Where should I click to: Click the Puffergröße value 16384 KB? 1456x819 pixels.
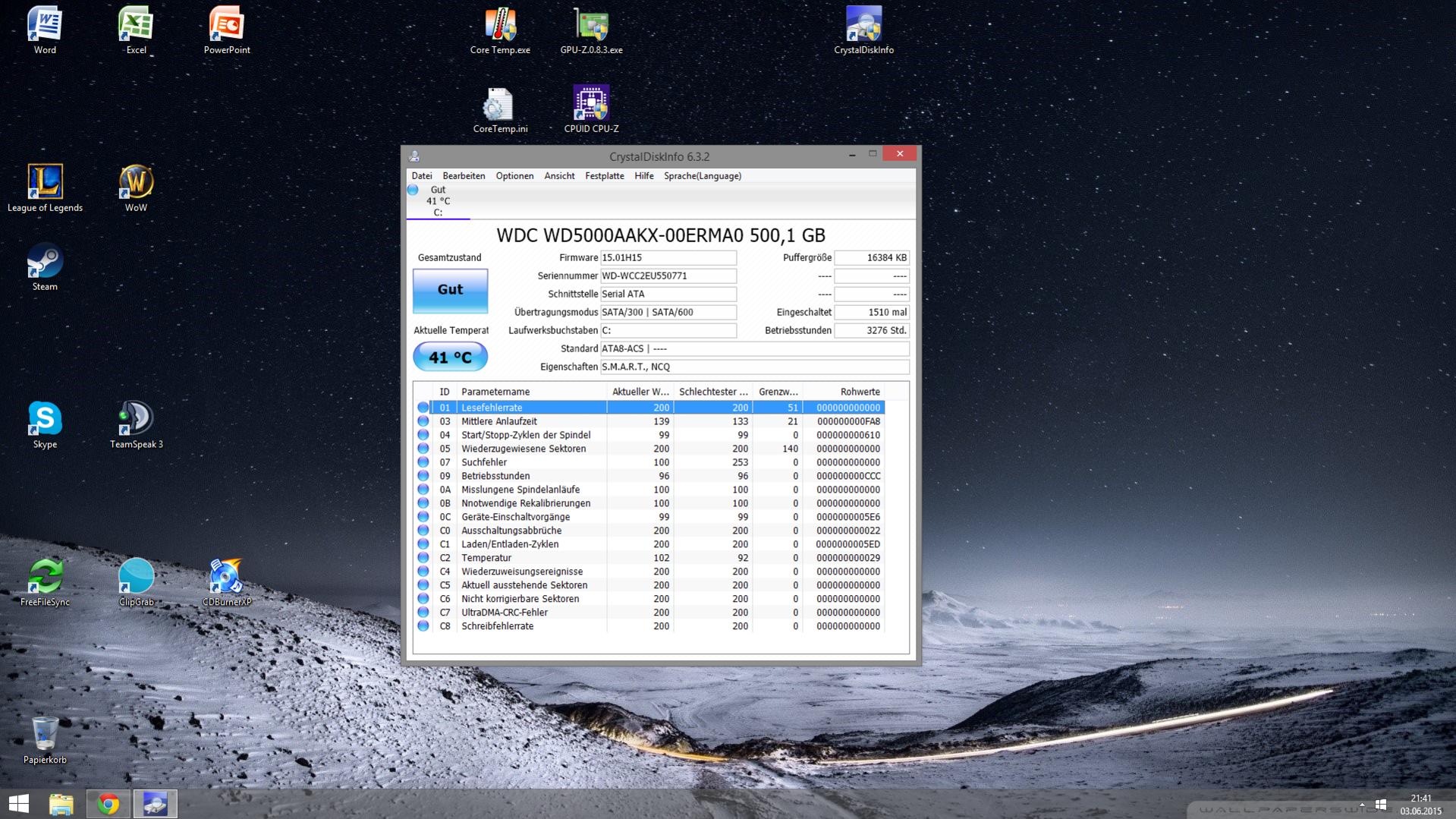(x=871, y=258)
